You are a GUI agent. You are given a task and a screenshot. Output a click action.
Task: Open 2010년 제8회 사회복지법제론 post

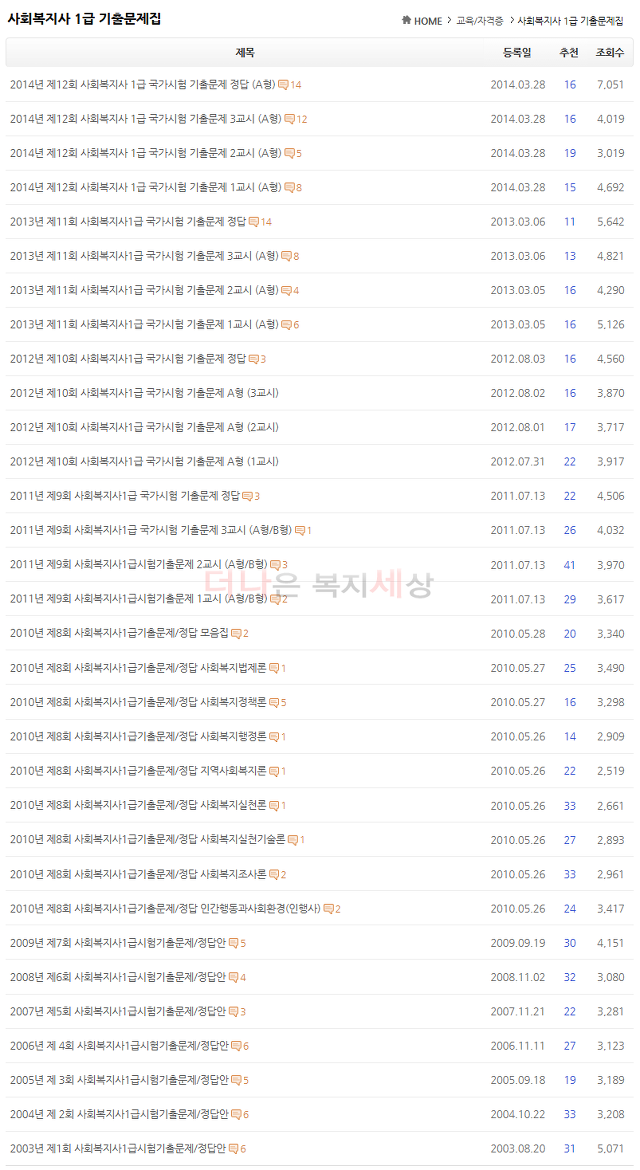click(138, 668)
